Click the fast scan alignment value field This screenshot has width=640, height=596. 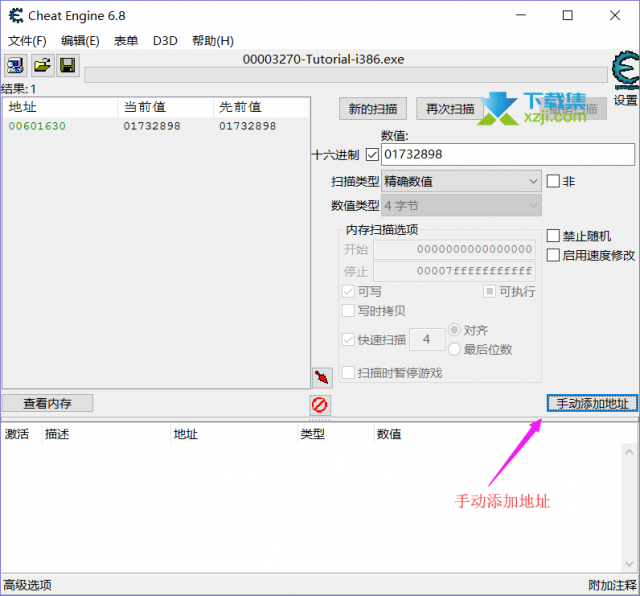point(427,339)
